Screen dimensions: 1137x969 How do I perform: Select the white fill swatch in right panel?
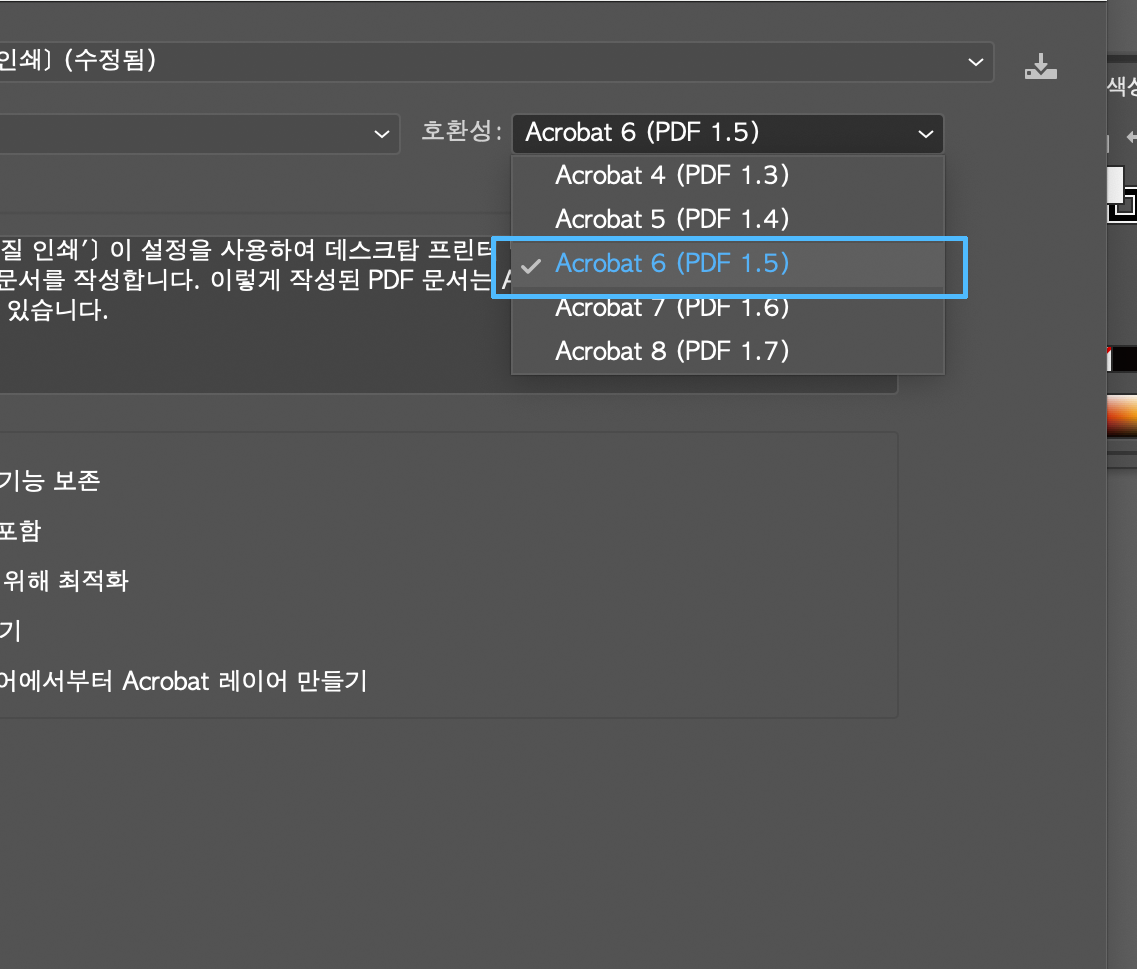point(1115,185)
